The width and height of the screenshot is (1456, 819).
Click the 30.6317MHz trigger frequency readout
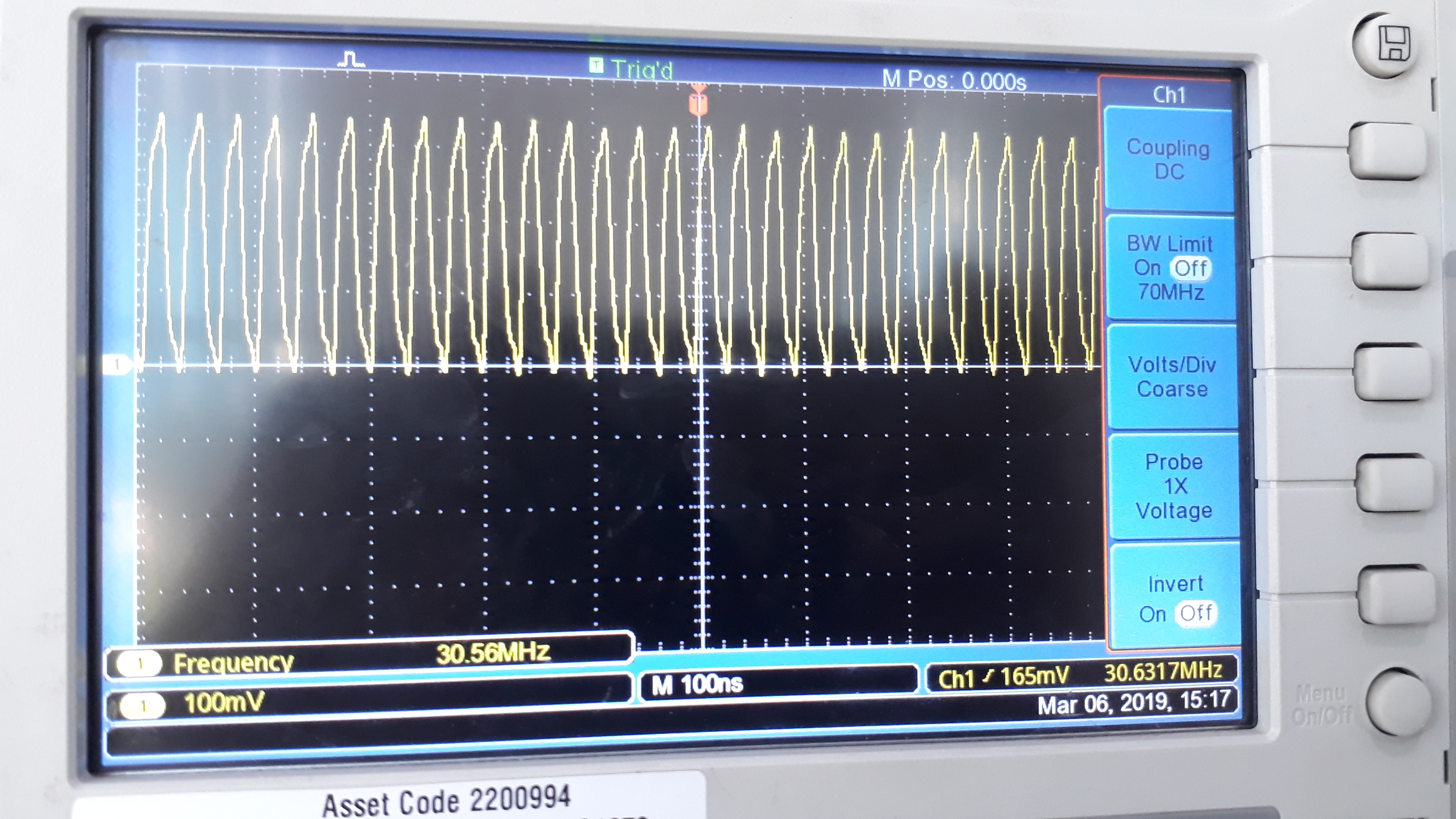pos(1163,672)
